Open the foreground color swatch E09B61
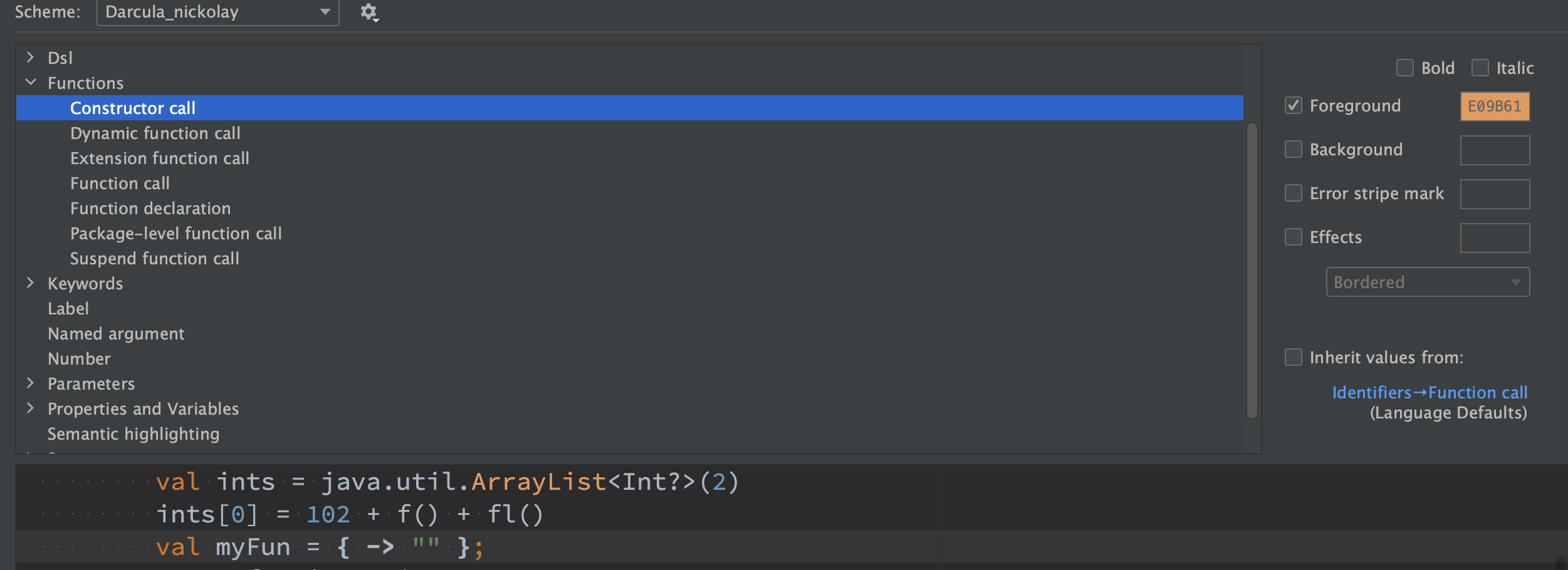This screenshot has height=570, width=1568. (1495, 106)
